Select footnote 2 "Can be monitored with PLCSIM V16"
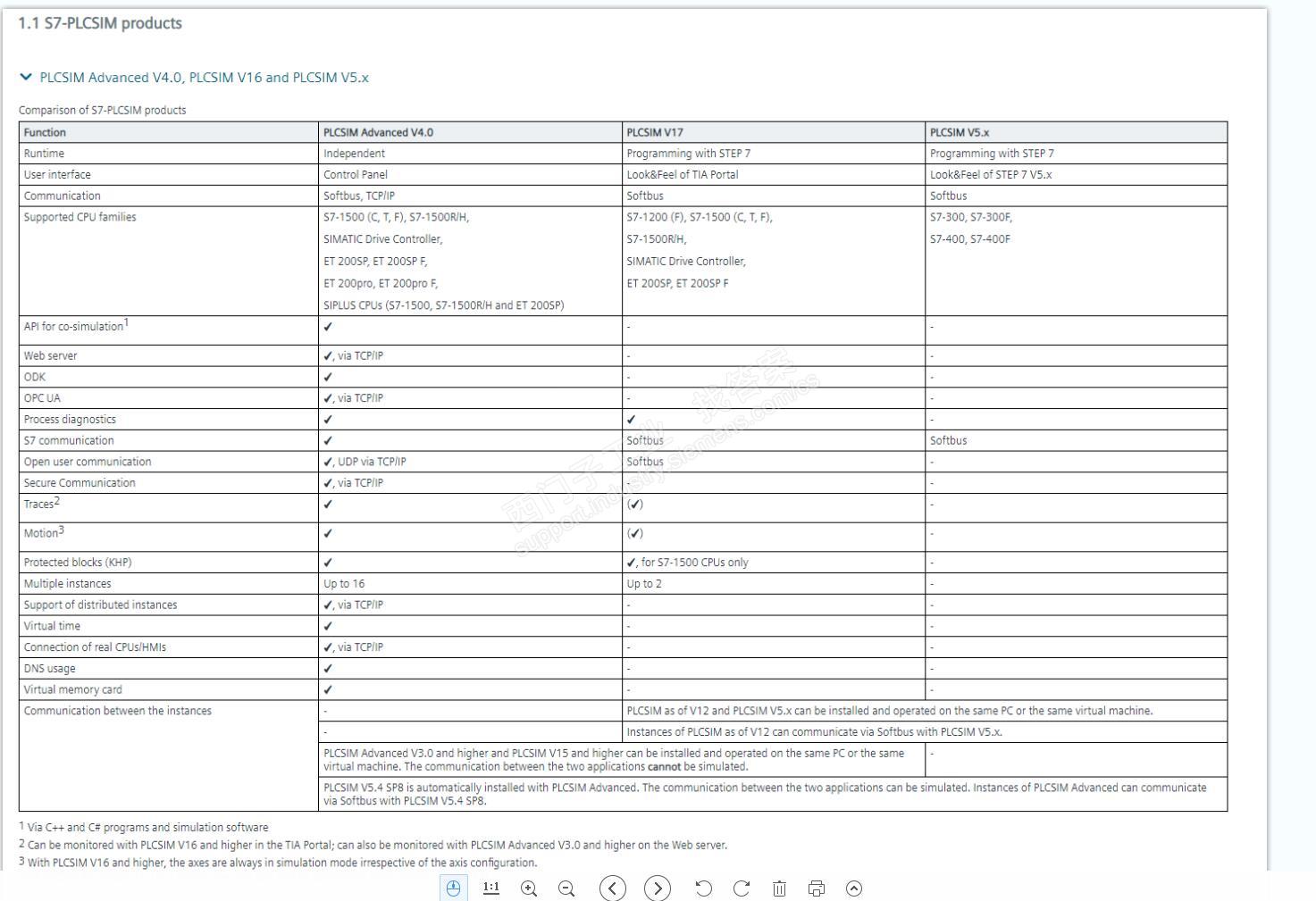The height and width of the screenshot is (901, 1316). (x=373, y=845)
